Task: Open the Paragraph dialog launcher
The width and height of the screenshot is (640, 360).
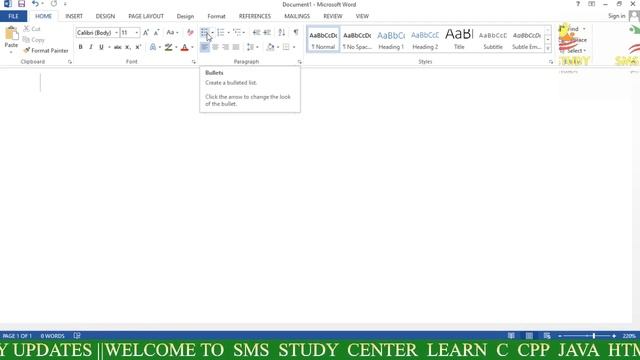Action: point(300,62)
